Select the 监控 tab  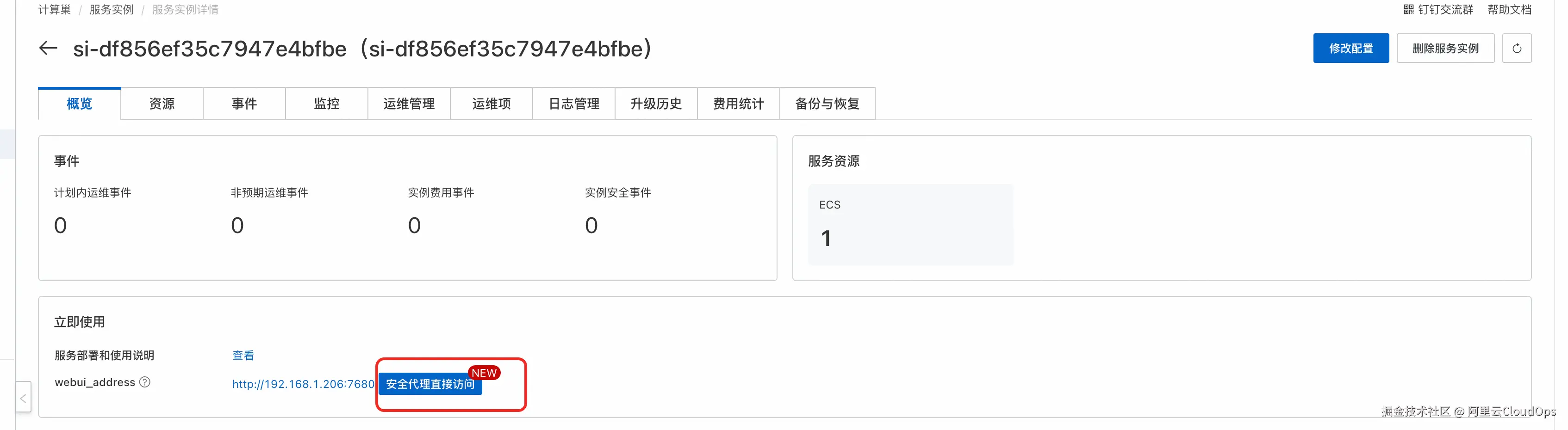click(x=327, y=104)
